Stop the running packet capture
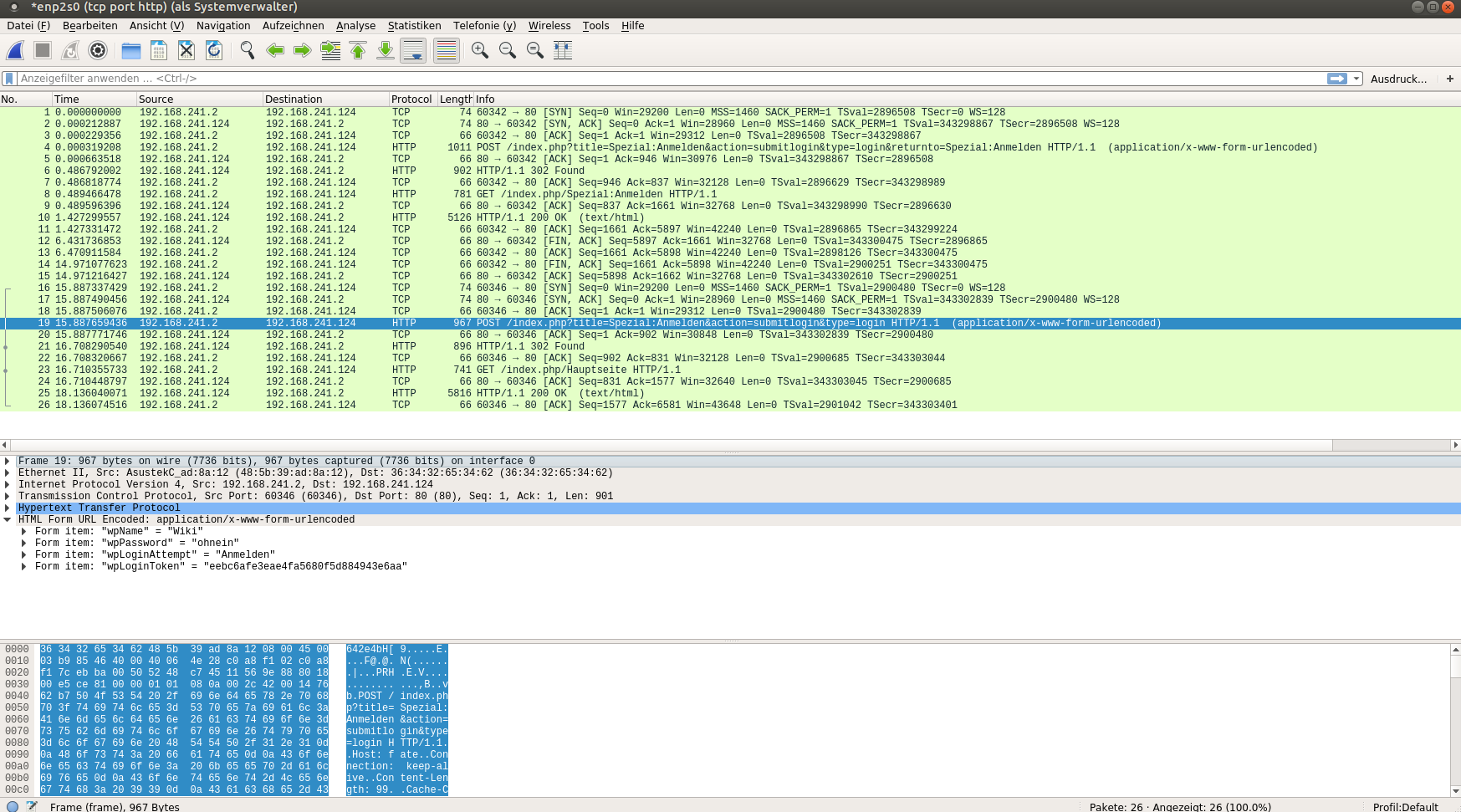The height and width of the screenshot is (812, 1461). pos(43,51)
